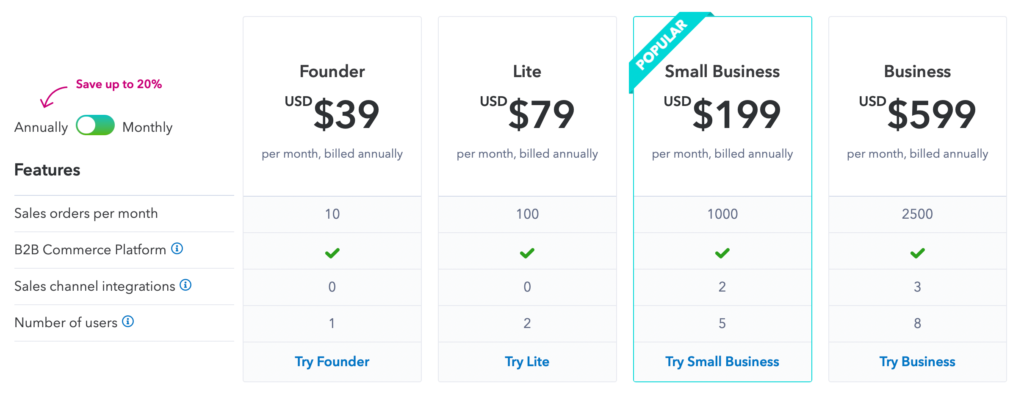The image size is (1024, 395).
Task: Click the green checkmark in Small Business column
Action: pos(722,253)
